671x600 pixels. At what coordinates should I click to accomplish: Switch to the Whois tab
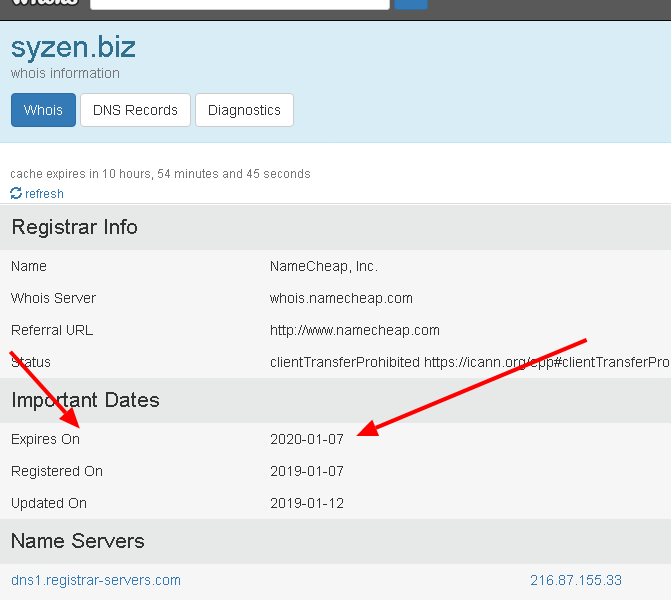pyautogui.click(x=43, y=110)
